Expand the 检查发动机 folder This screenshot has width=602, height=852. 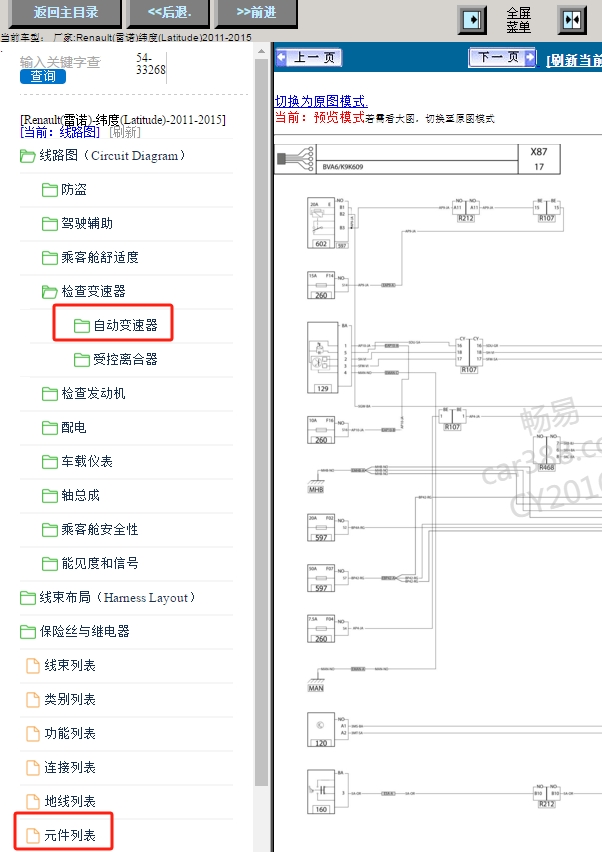click(x=84, y=393)
